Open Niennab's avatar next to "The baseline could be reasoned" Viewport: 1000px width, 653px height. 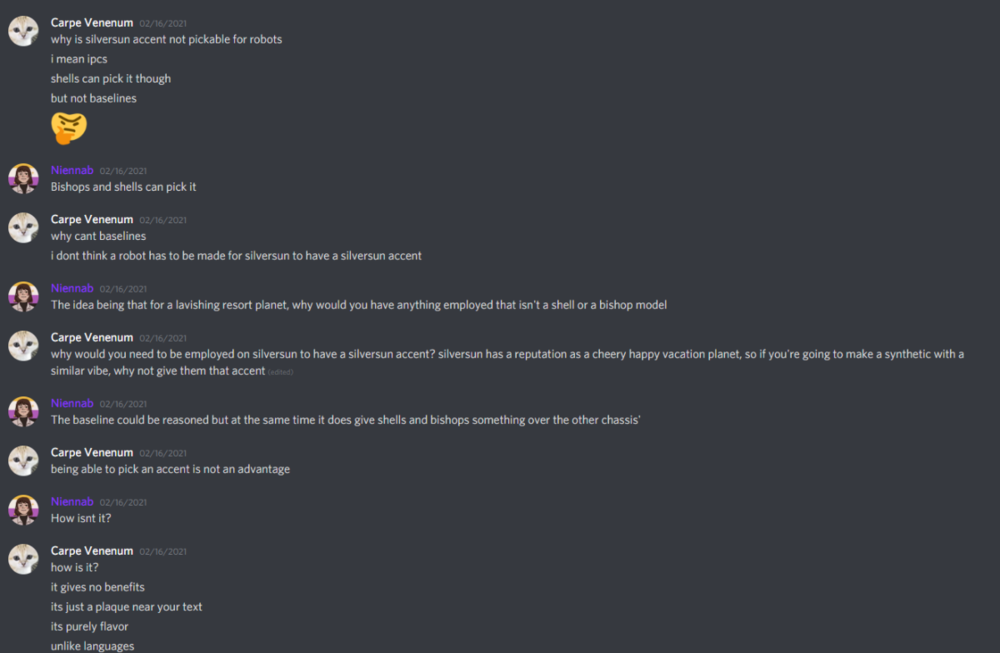tap(24, 412)
